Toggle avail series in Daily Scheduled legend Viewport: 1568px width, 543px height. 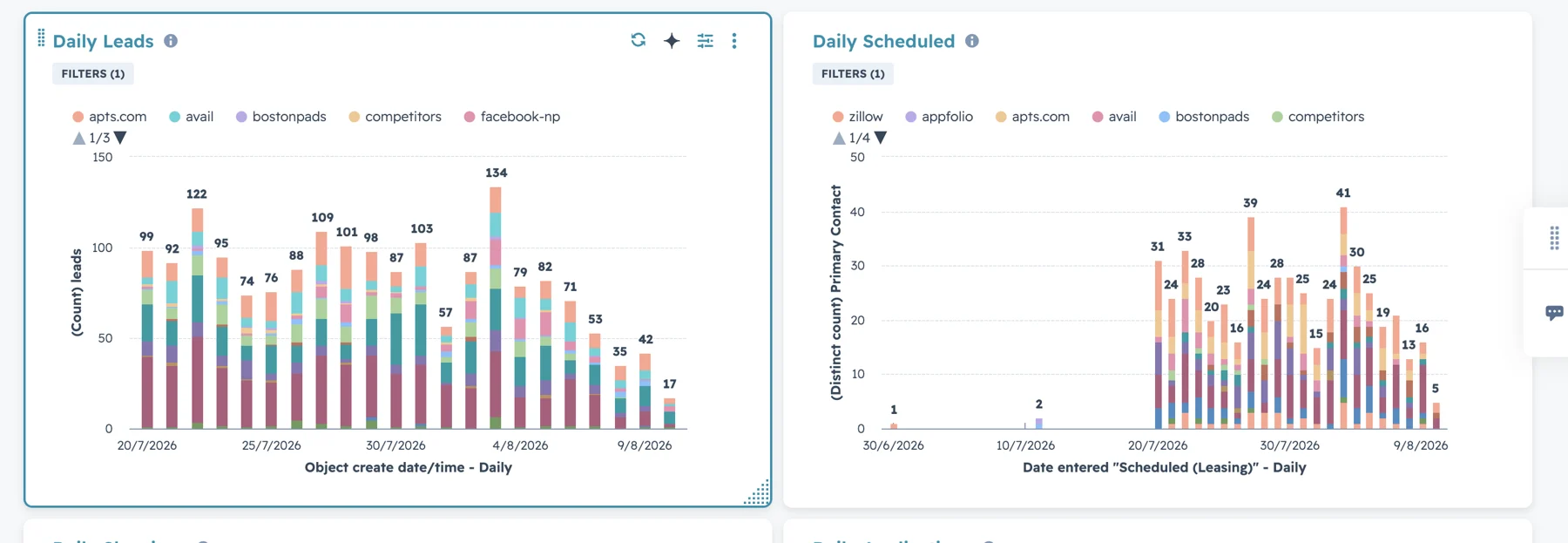coord(1114,117)
